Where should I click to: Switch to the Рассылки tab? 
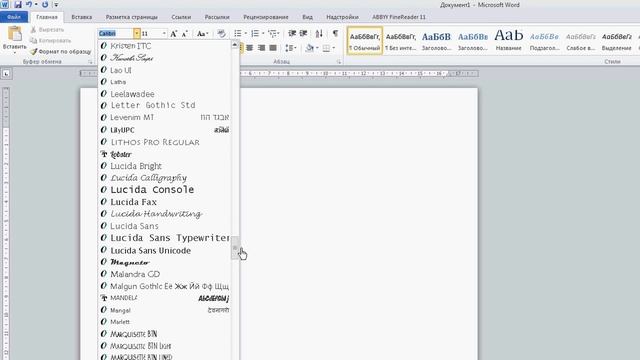(x=217, y=17)
